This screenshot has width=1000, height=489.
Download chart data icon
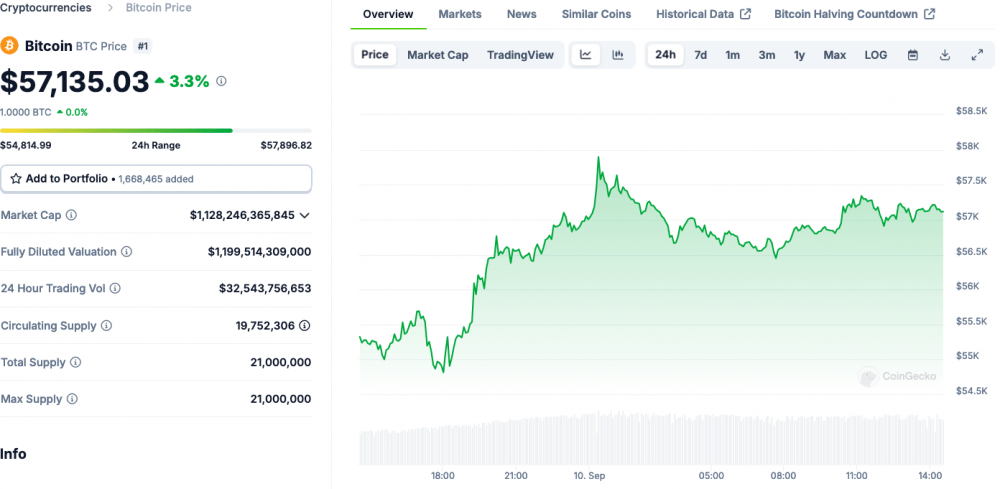coord(945,55)
